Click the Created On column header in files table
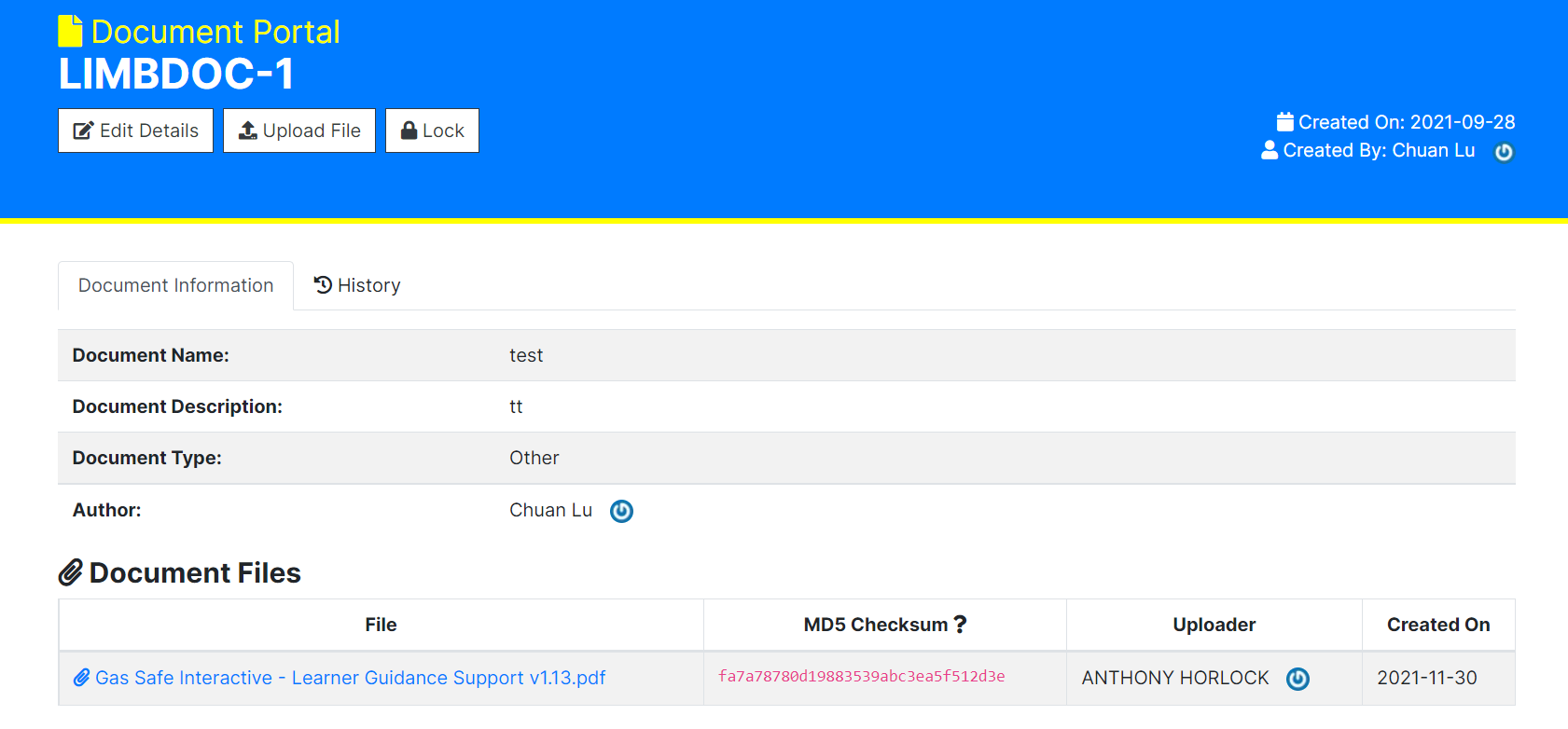Image resolution: width=1568 pixels, height=729 pixels. click(x=1438, y=625)
